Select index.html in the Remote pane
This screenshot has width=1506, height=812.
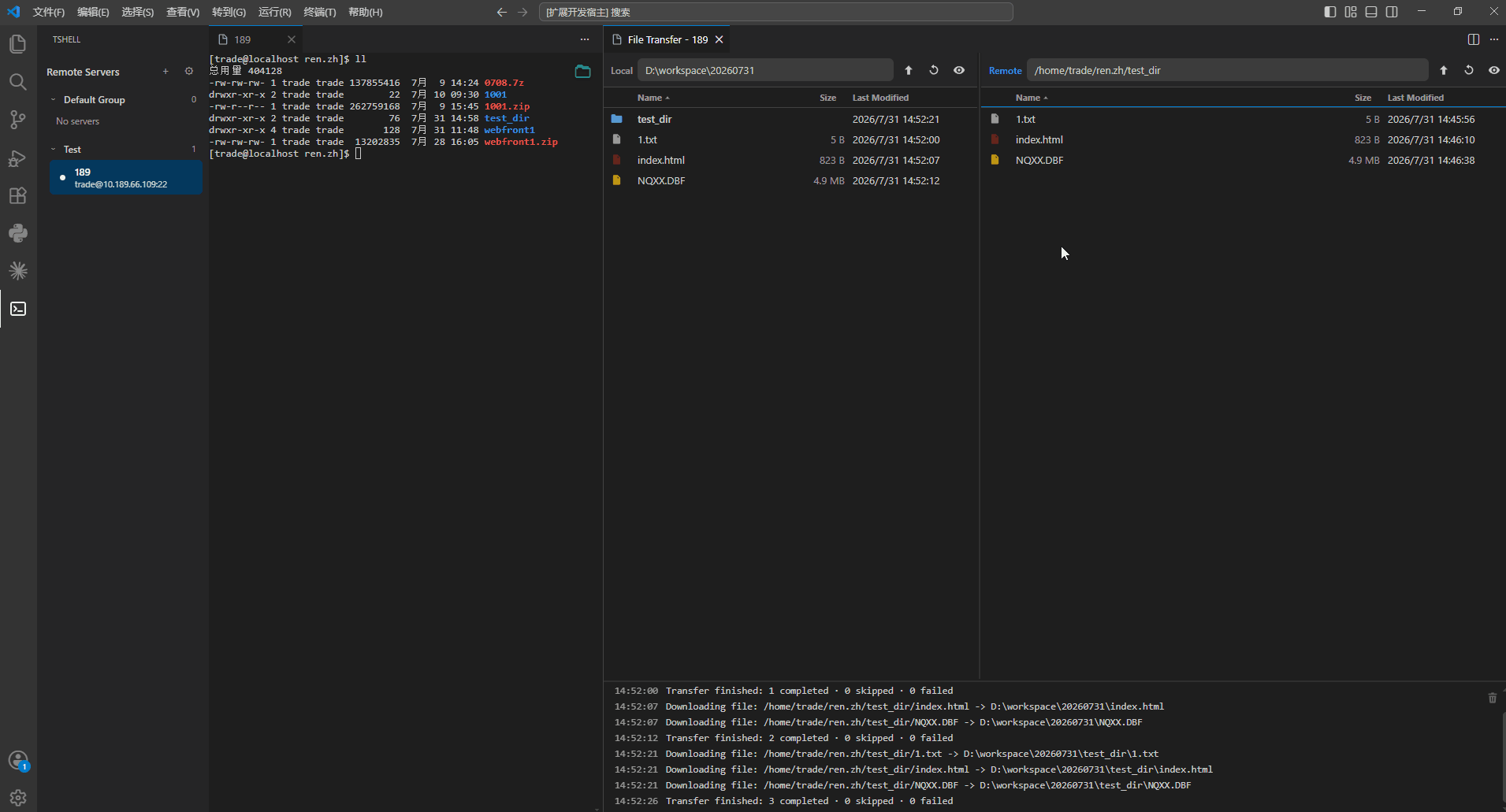coord(1244,139)
